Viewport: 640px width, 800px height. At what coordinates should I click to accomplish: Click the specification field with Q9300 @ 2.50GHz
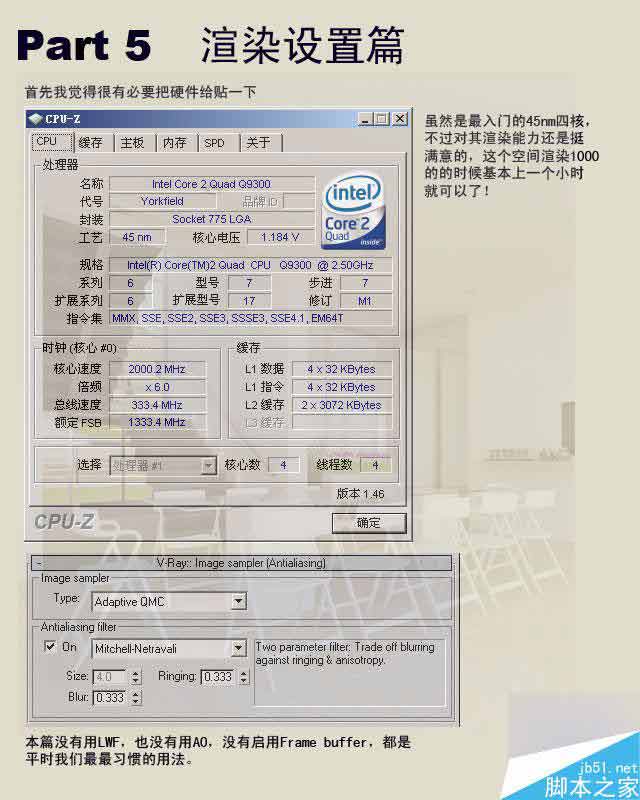[x=251, y=265]
